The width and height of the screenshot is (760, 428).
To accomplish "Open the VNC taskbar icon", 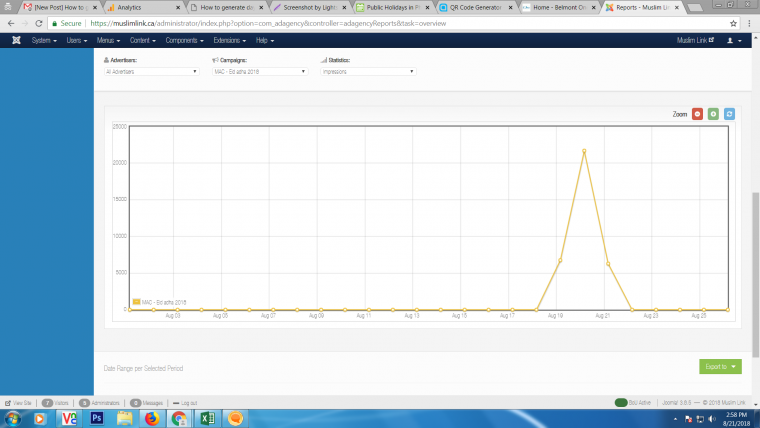I will (x=69, y=418).
